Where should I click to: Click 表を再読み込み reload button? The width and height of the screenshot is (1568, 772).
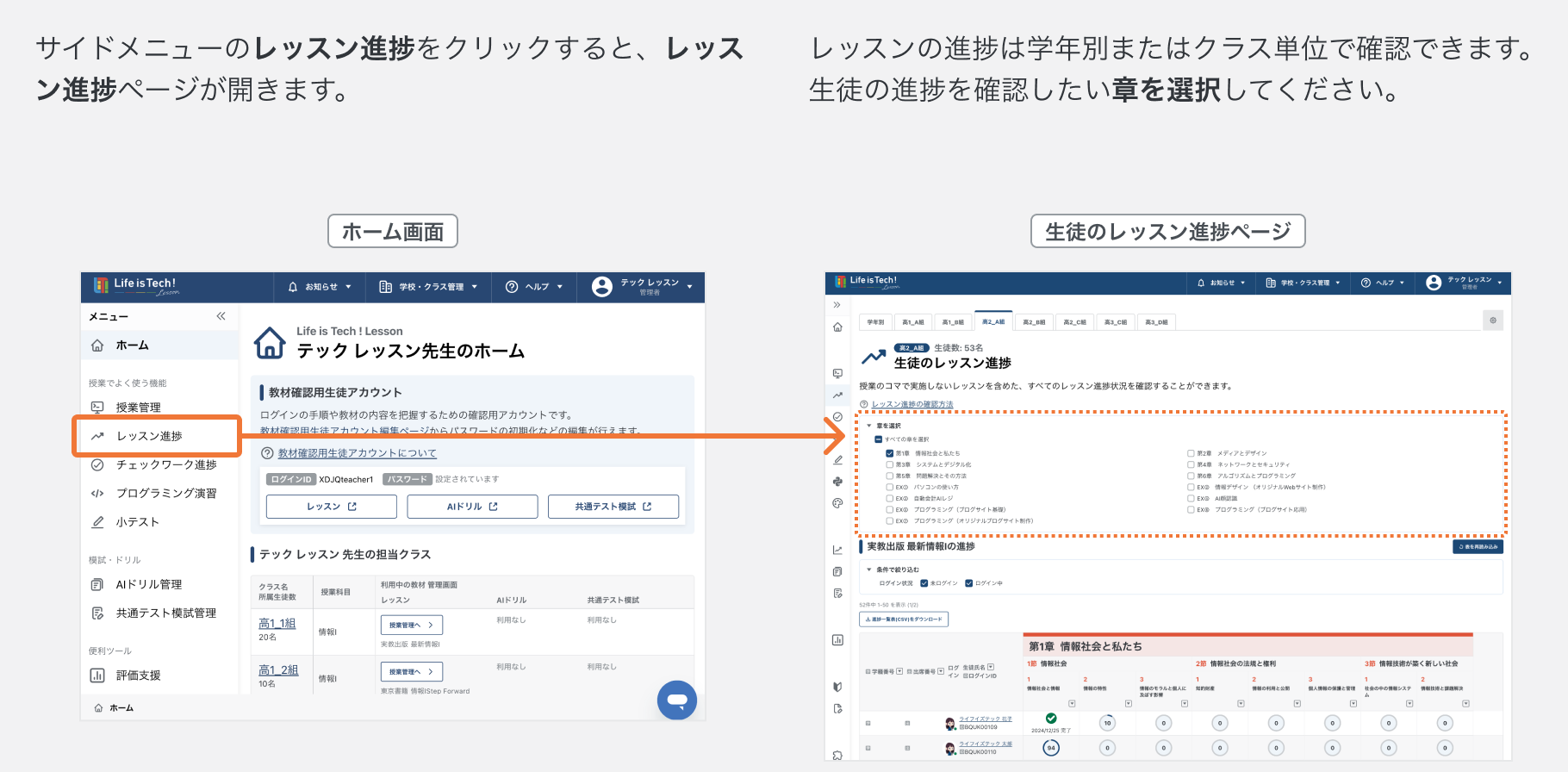(x=1478, y=546)
